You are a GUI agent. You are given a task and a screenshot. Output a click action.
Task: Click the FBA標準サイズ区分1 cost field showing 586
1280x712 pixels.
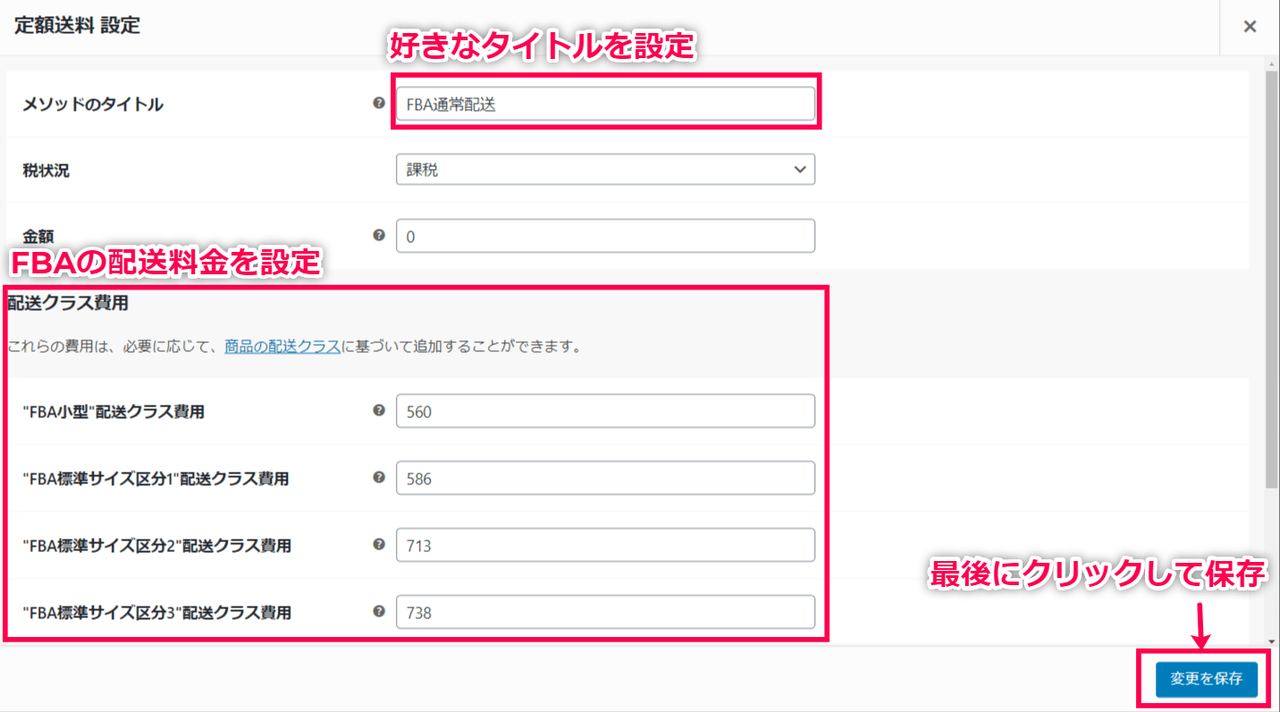click(605, 478)
